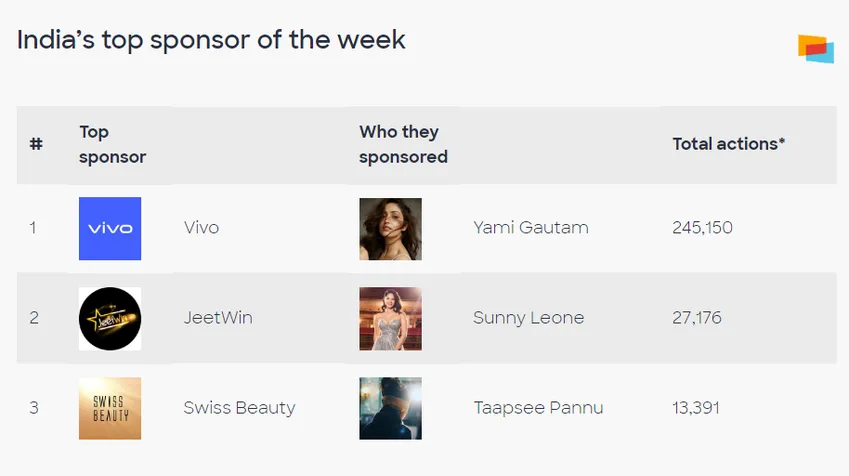
Task: Click the # rank column header
Action: 36,144
